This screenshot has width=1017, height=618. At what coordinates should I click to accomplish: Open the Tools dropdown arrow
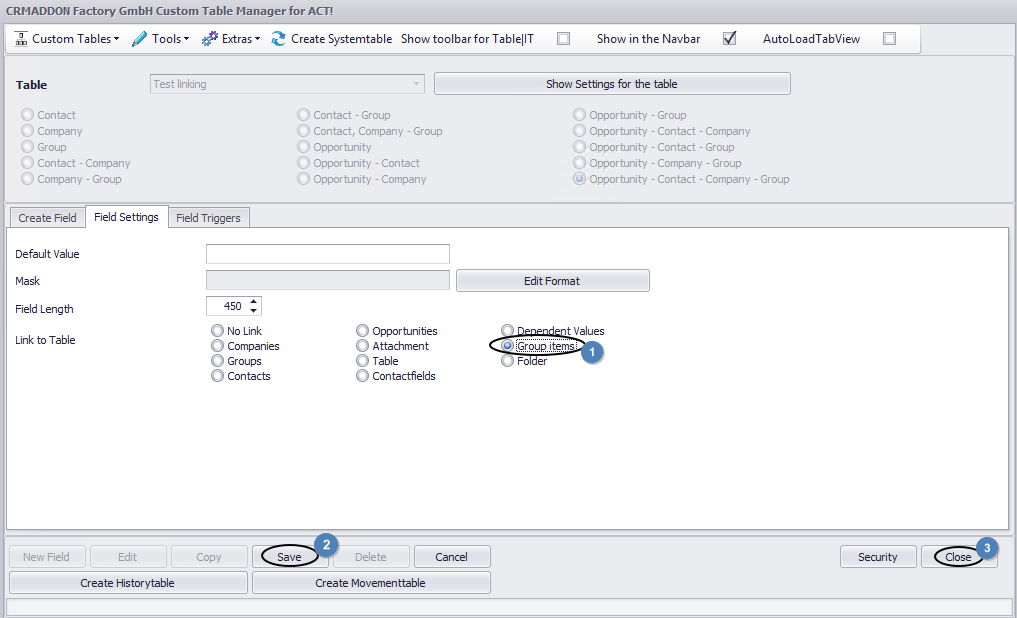click(186, 39)
